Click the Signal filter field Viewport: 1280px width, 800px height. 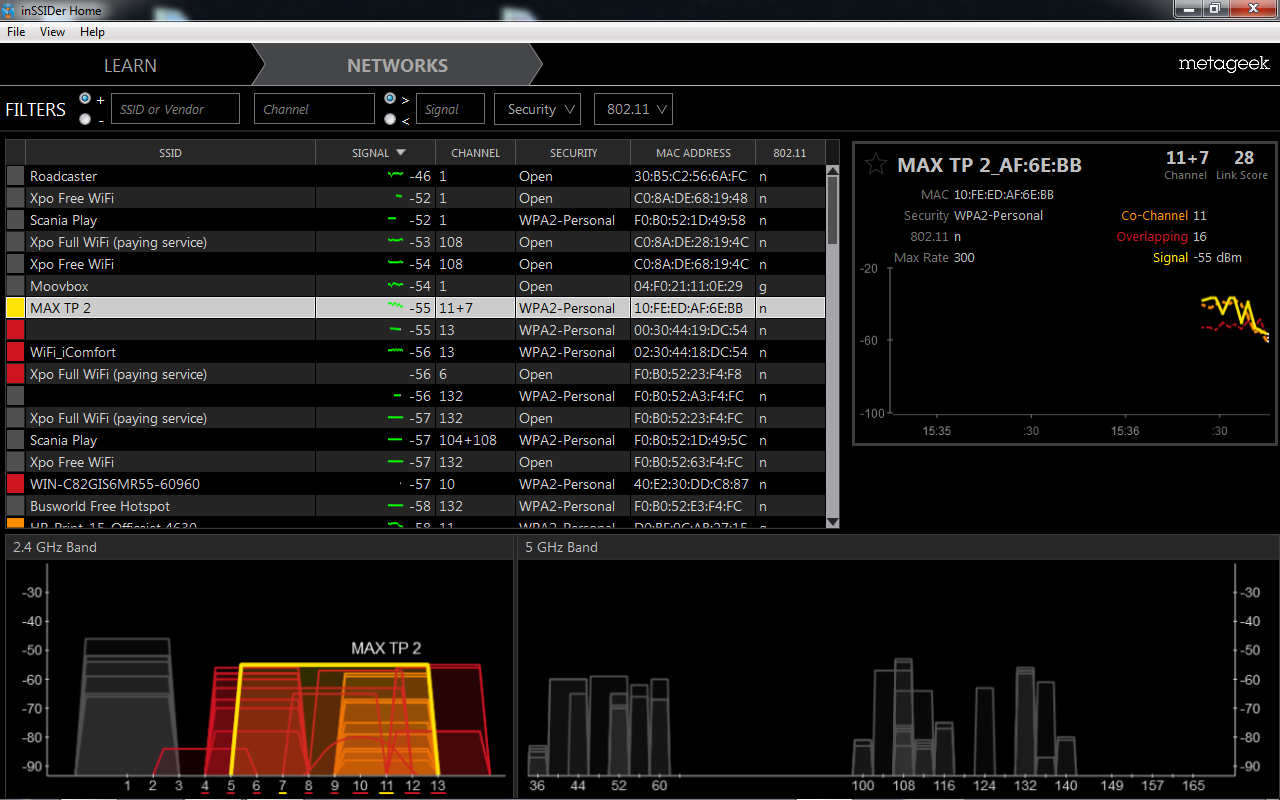pos(450,109)
